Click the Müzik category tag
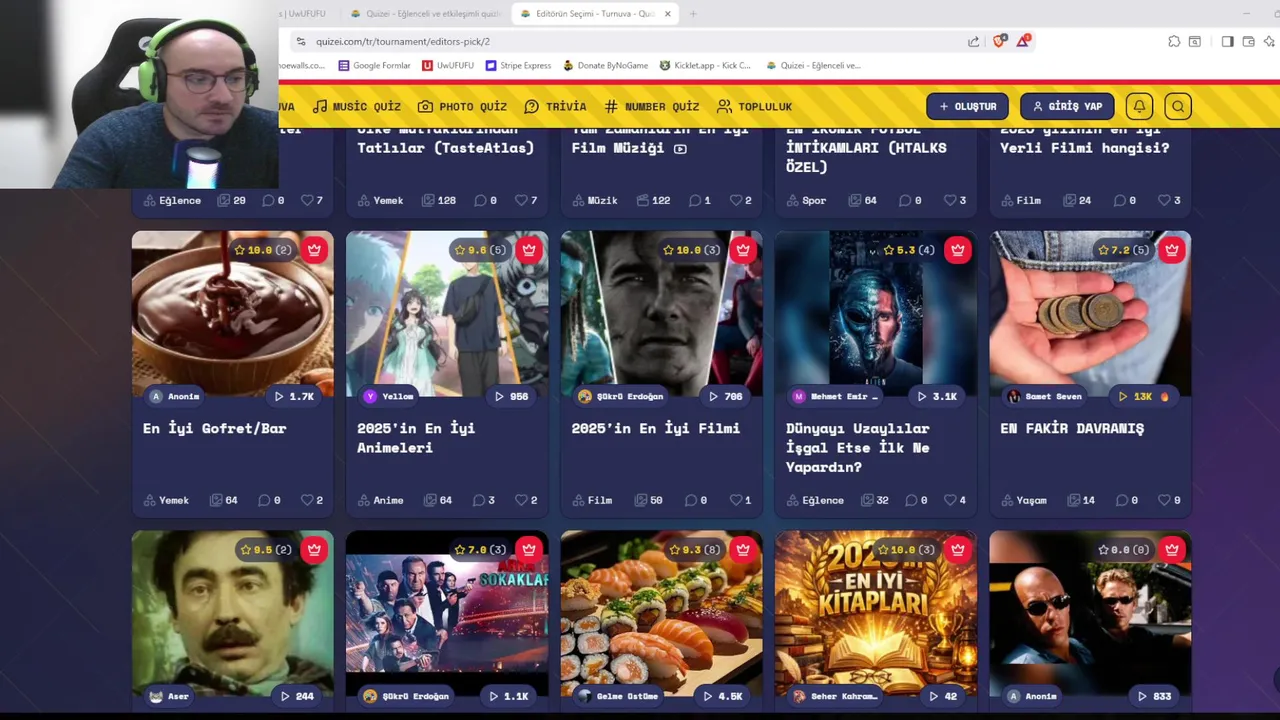The image size is (1280, 720). pyautogui.click(x=595, y=200)
